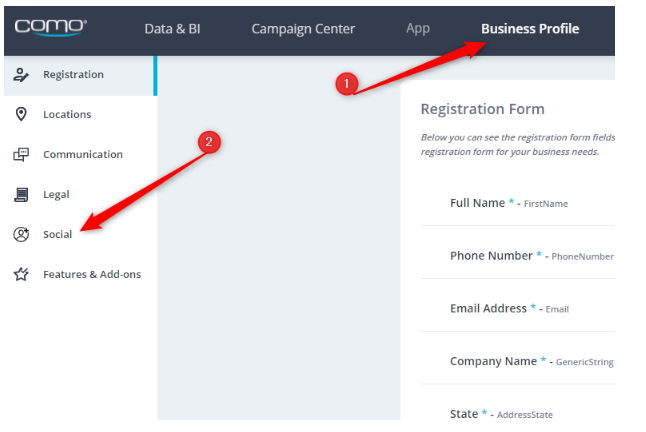This screenshot has height=432, width=646.
Task: Click the Legal document scroll icon
Action: pyautogui.click(x=21, y=194)
